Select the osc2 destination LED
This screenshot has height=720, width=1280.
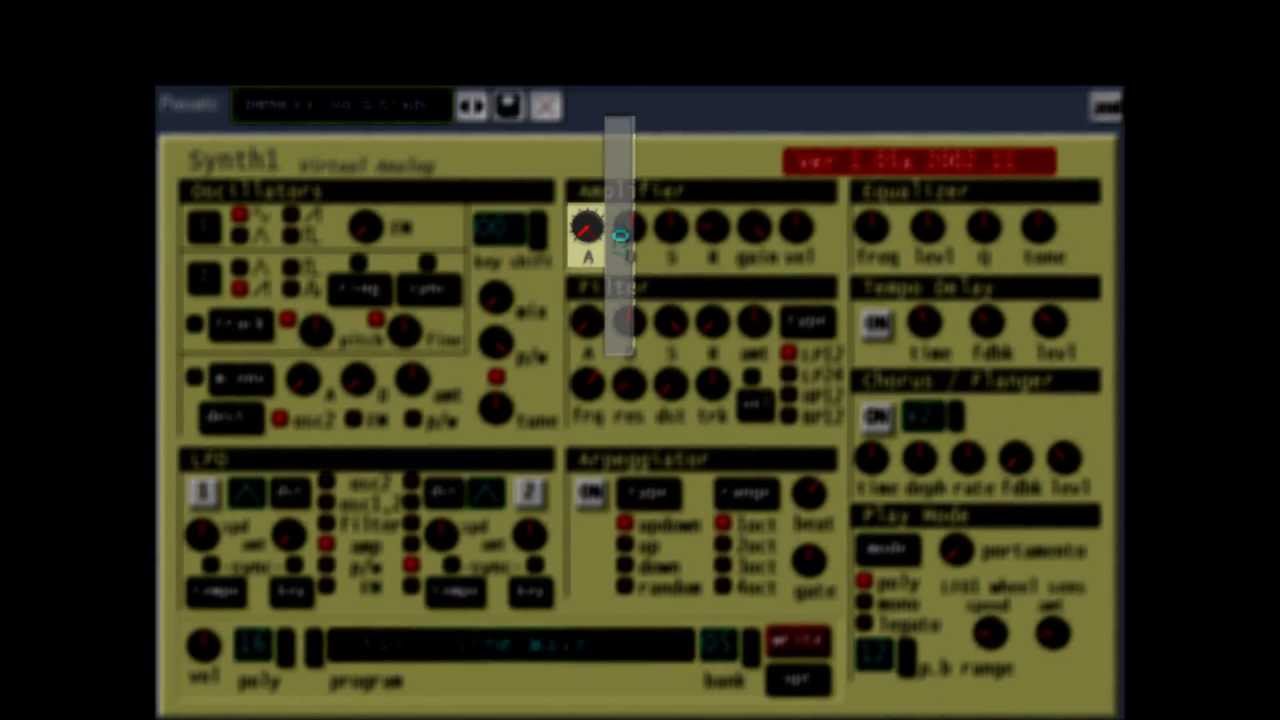(280, 419)
